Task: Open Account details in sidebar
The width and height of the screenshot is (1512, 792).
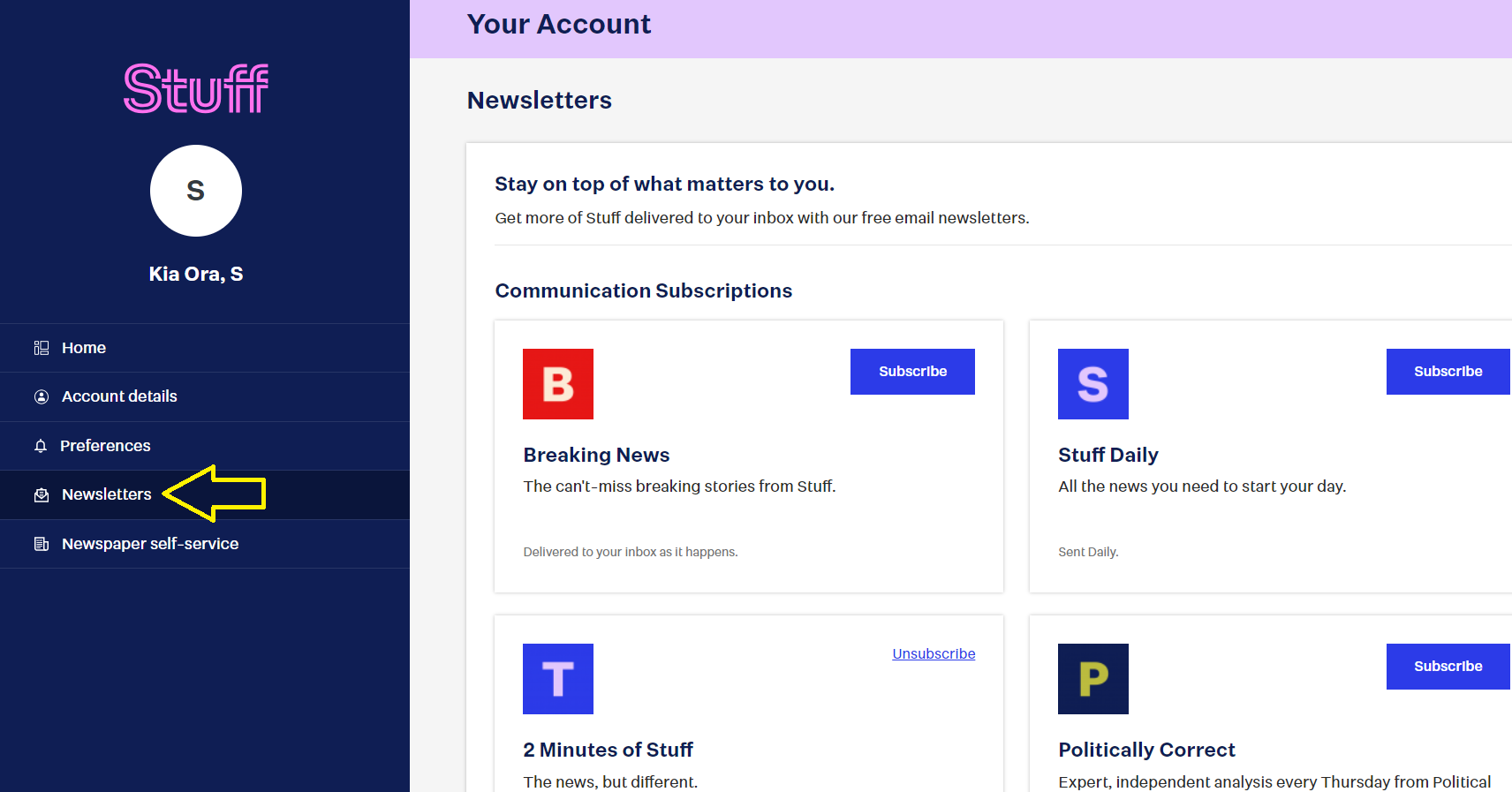Action: [119, 396]
